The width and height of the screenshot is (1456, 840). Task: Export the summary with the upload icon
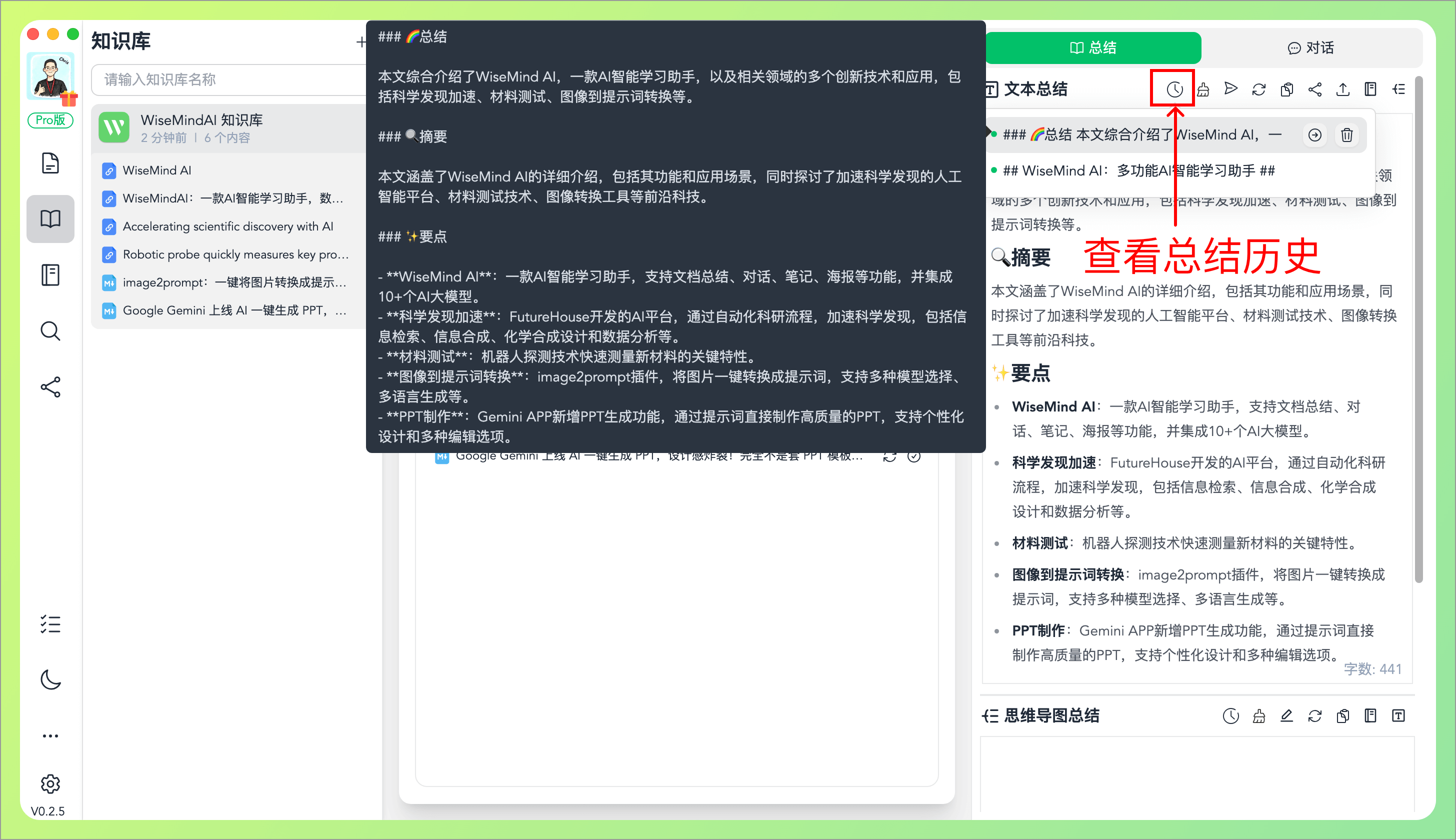pos(1343,89)
